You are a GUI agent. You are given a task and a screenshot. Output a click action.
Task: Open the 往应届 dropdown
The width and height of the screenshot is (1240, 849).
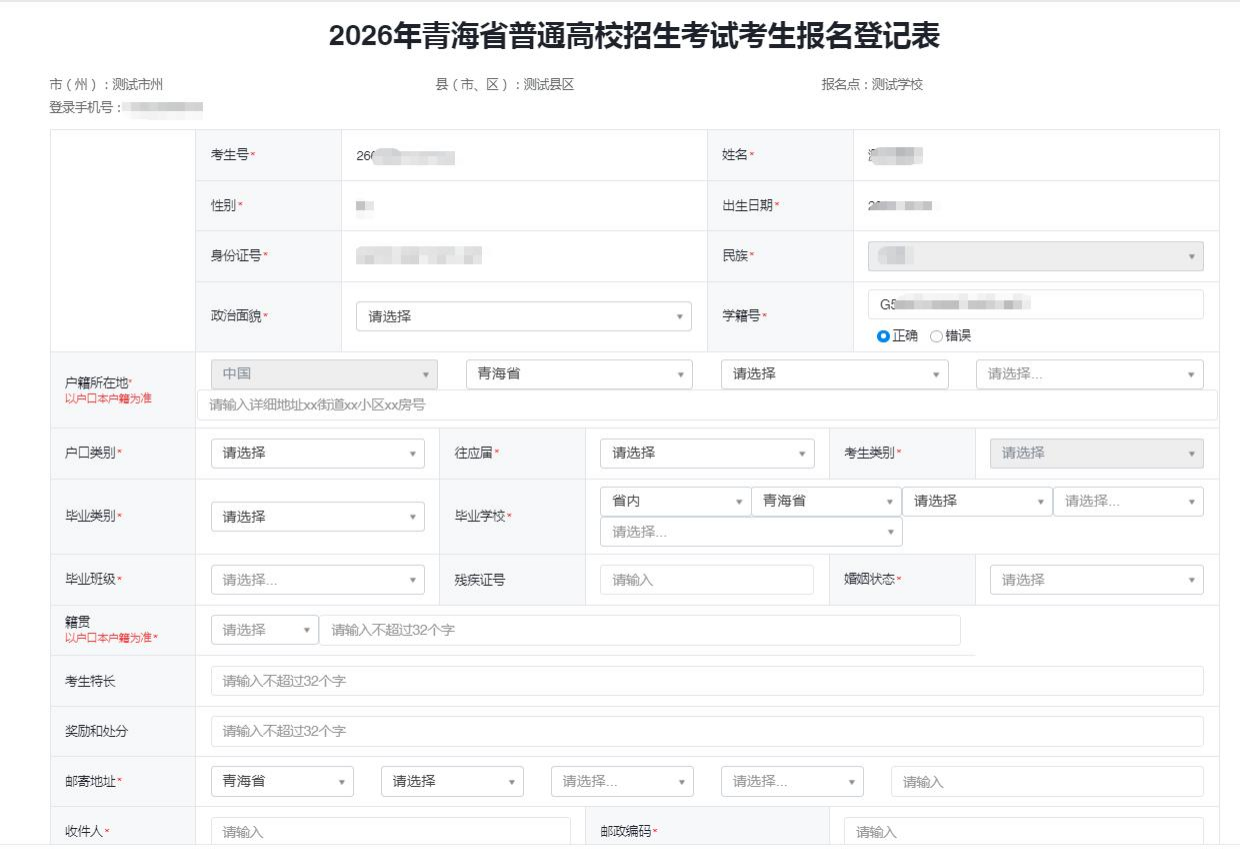(x=707, y=453)
